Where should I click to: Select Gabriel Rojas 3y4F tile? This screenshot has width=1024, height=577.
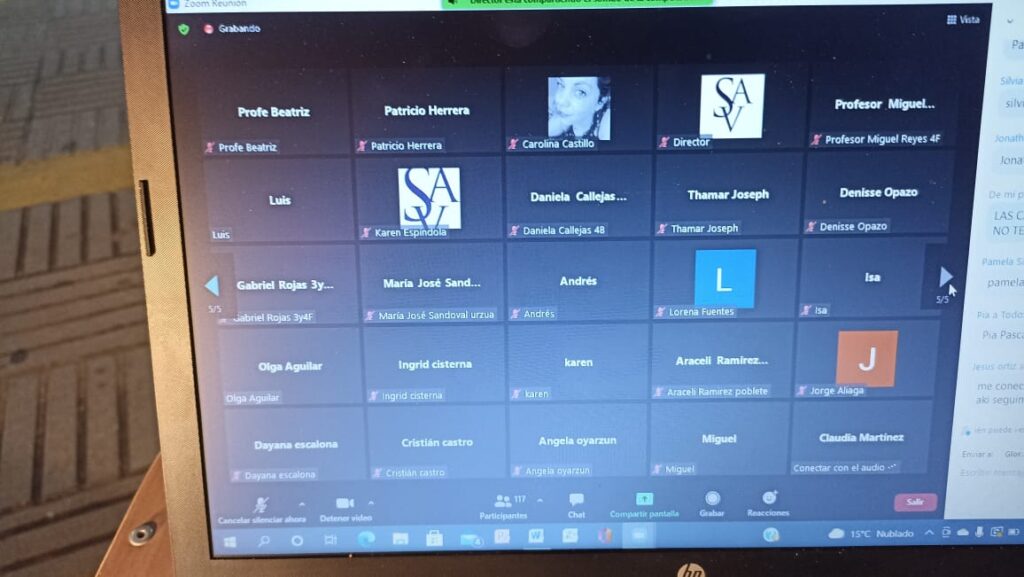pyautogui.click(x=287, y=285)
